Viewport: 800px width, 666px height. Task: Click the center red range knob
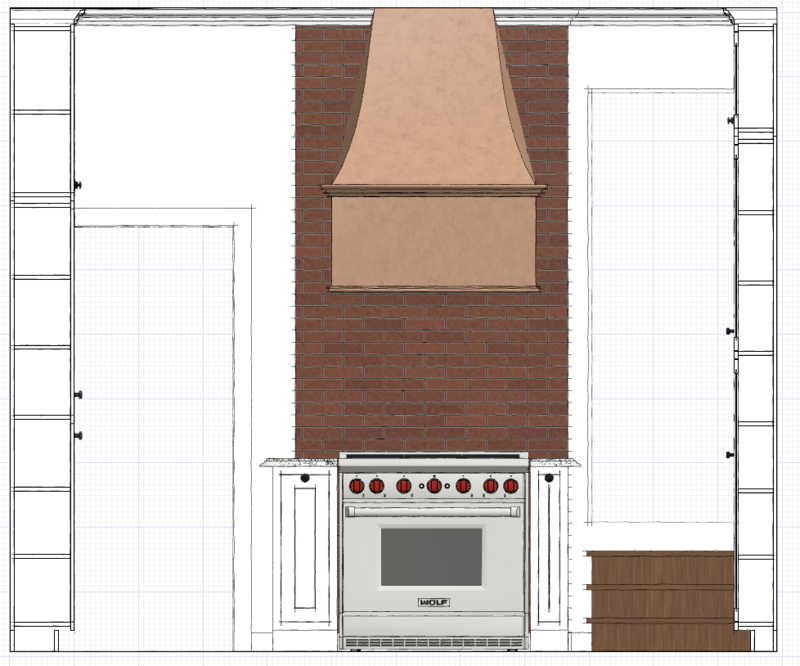coord(434,485)
